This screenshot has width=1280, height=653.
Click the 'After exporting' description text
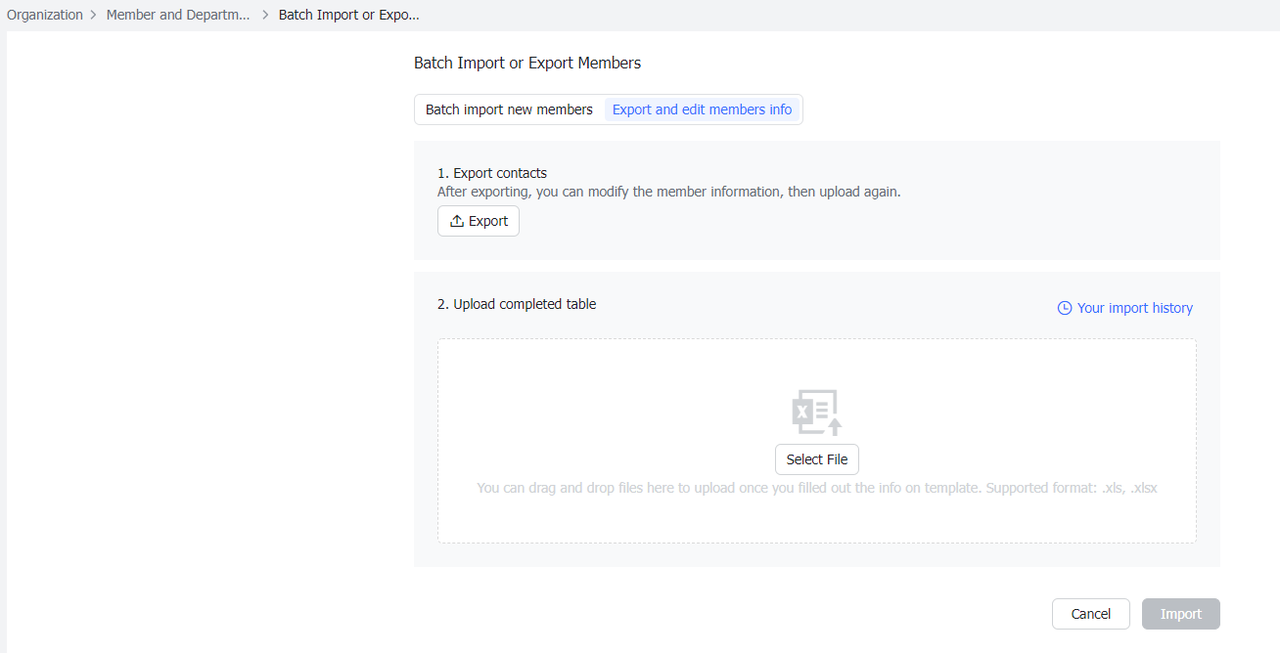click(x=668, y=191)
